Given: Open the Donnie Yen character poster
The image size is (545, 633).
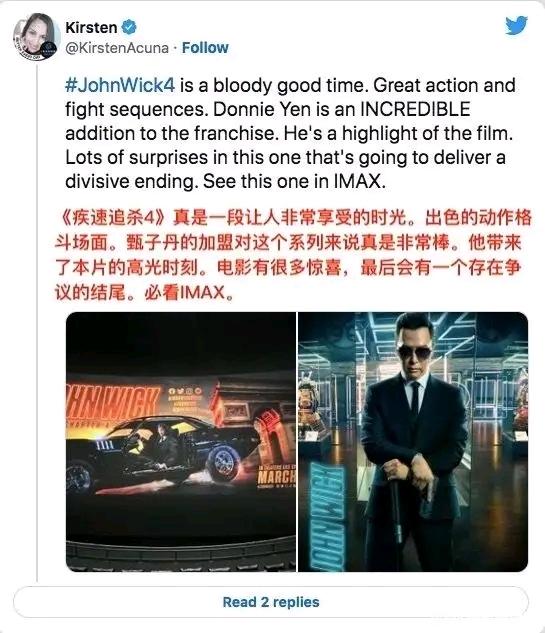Looking at the screenshot, I should tap(413, 442).
